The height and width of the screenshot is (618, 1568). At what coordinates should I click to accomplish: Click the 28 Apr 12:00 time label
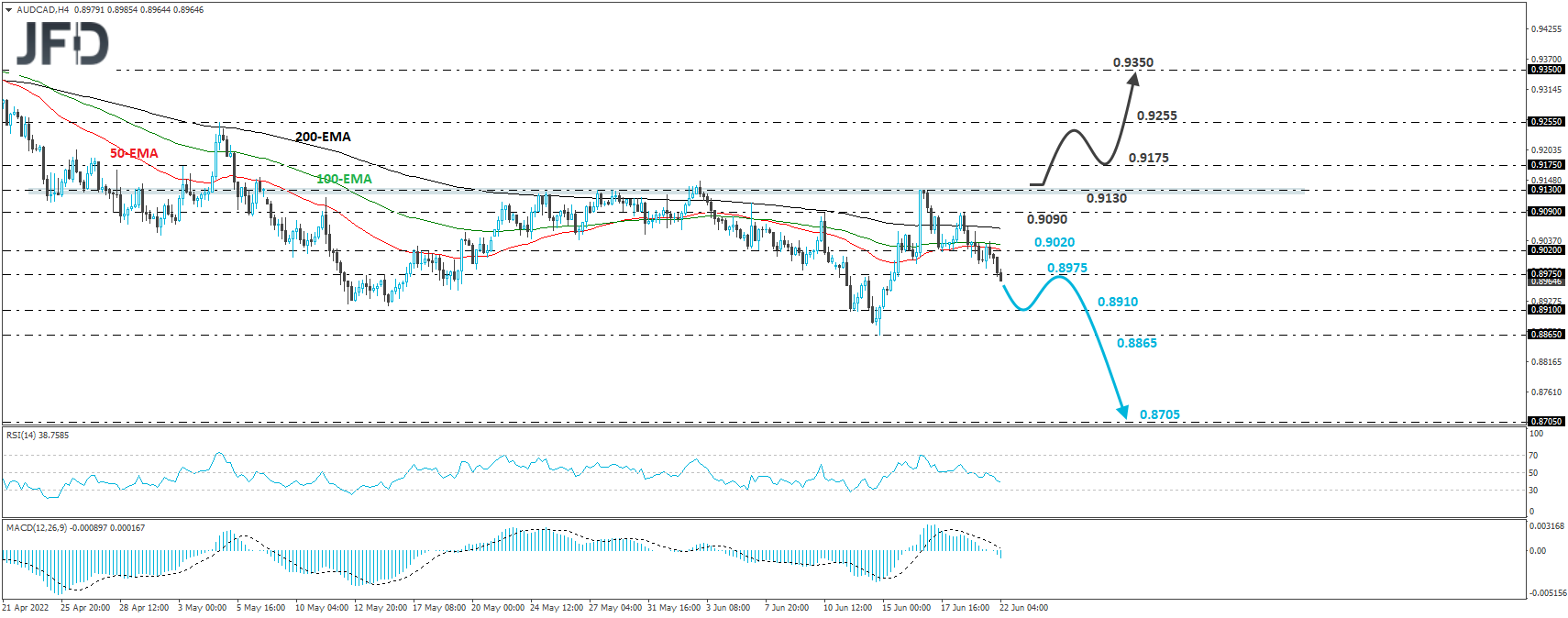tap(144, 608)
